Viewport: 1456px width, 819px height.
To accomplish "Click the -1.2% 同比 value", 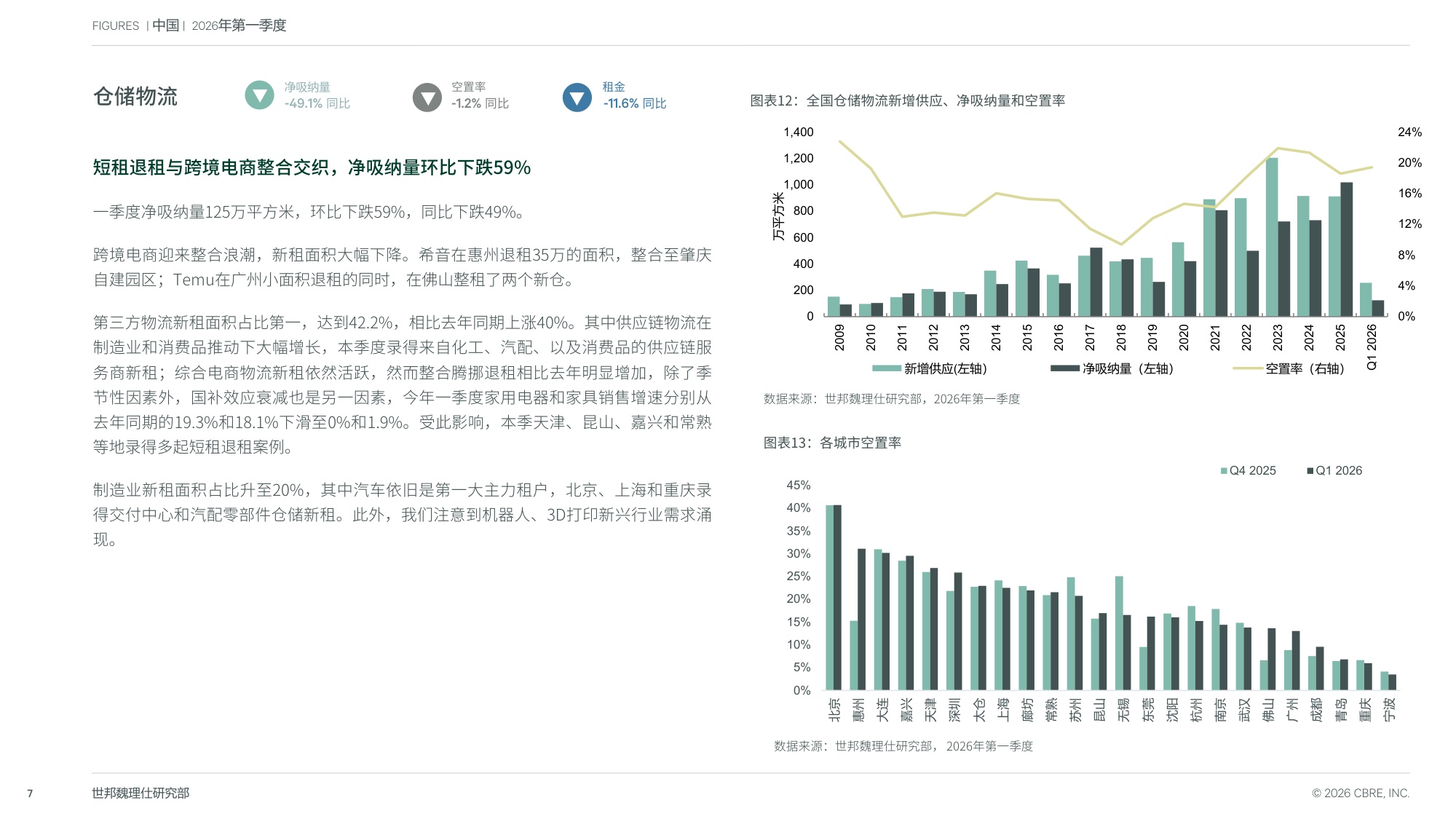I will (x=480, y=103).
